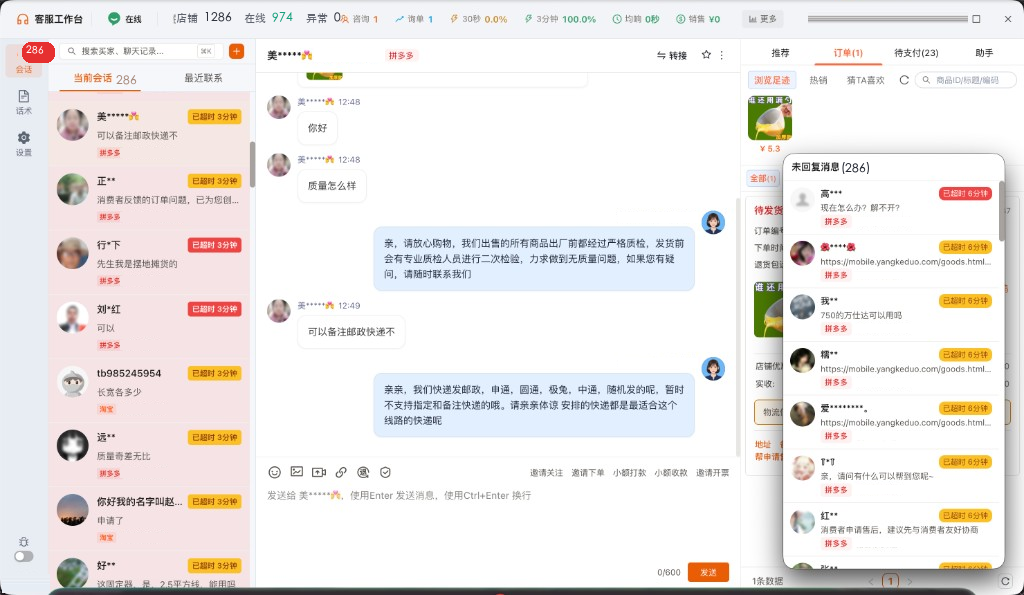The height and width of the screenshot is (595, 1024).
Task: Click the 咨询 stat in top bar
Action: point(359,19)
